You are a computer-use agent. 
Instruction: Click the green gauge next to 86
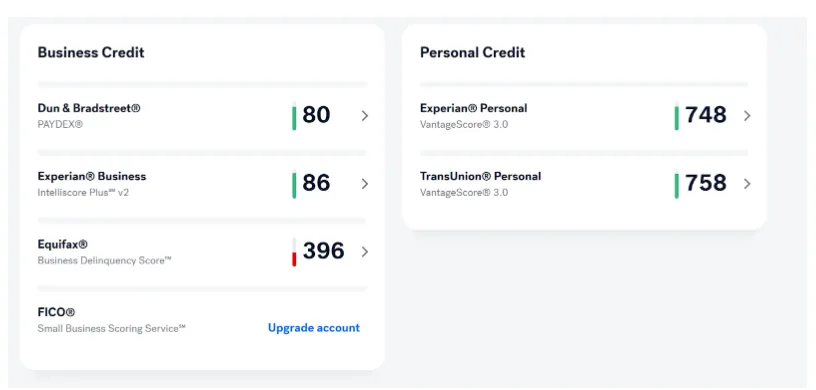[294, 184]
